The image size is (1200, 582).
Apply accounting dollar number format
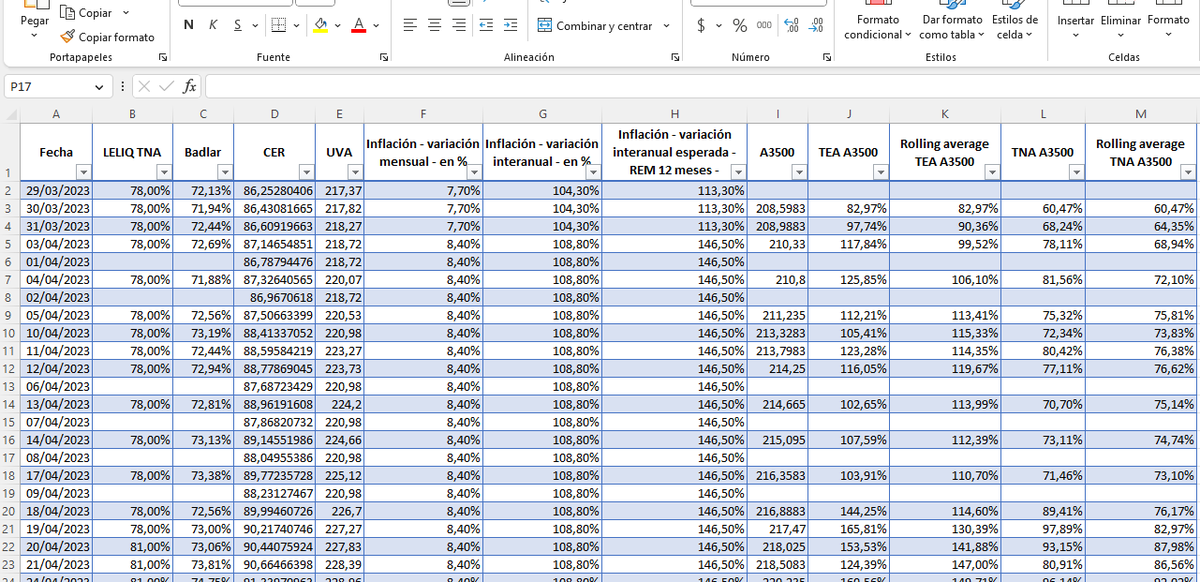702,25
